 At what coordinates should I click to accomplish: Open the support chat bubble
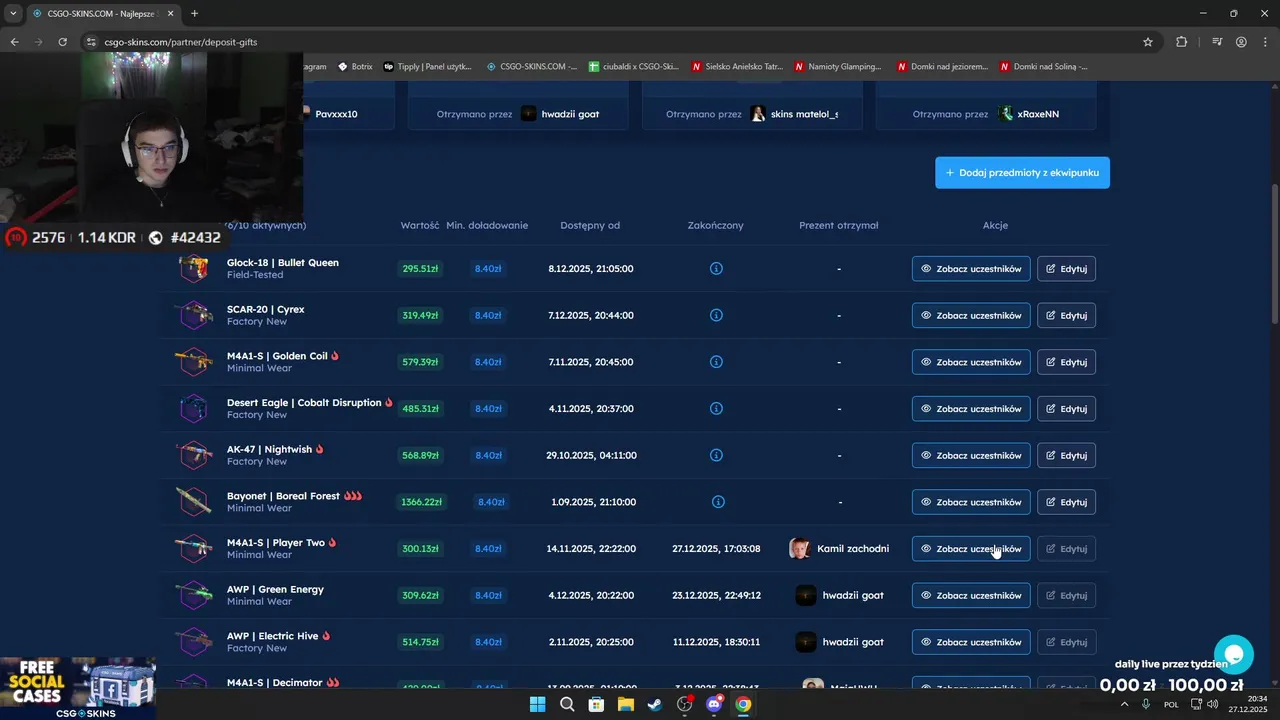click(x=1234, y=655)
